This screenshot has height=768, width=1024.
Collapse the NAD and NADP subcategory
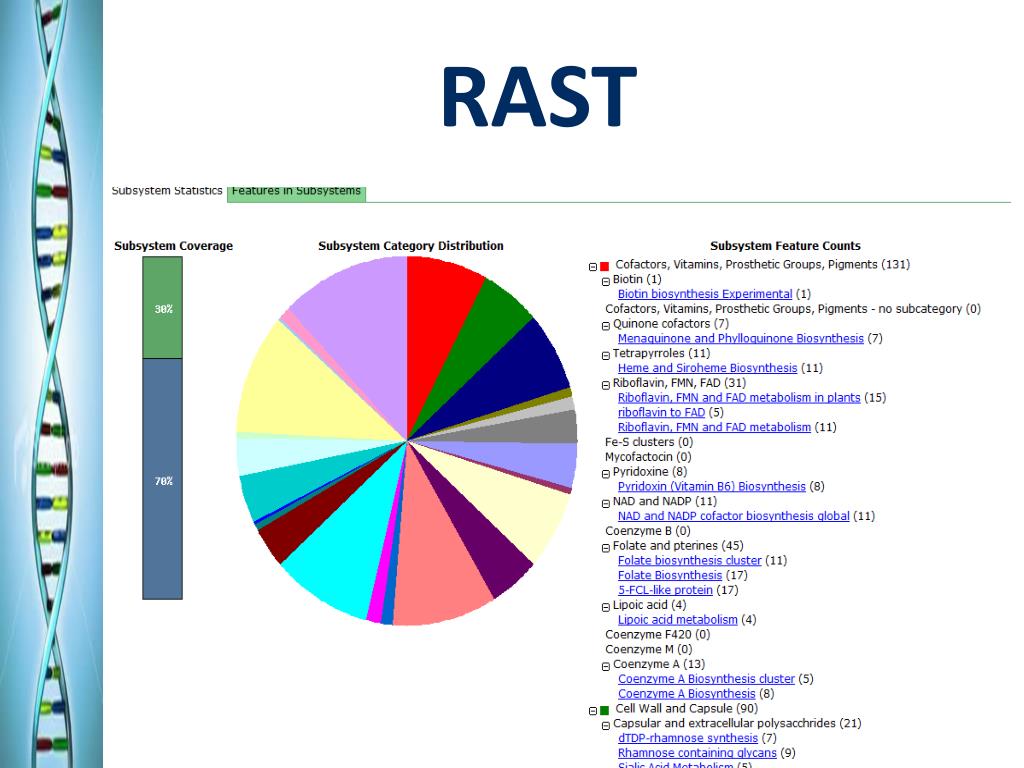[605, 504]
